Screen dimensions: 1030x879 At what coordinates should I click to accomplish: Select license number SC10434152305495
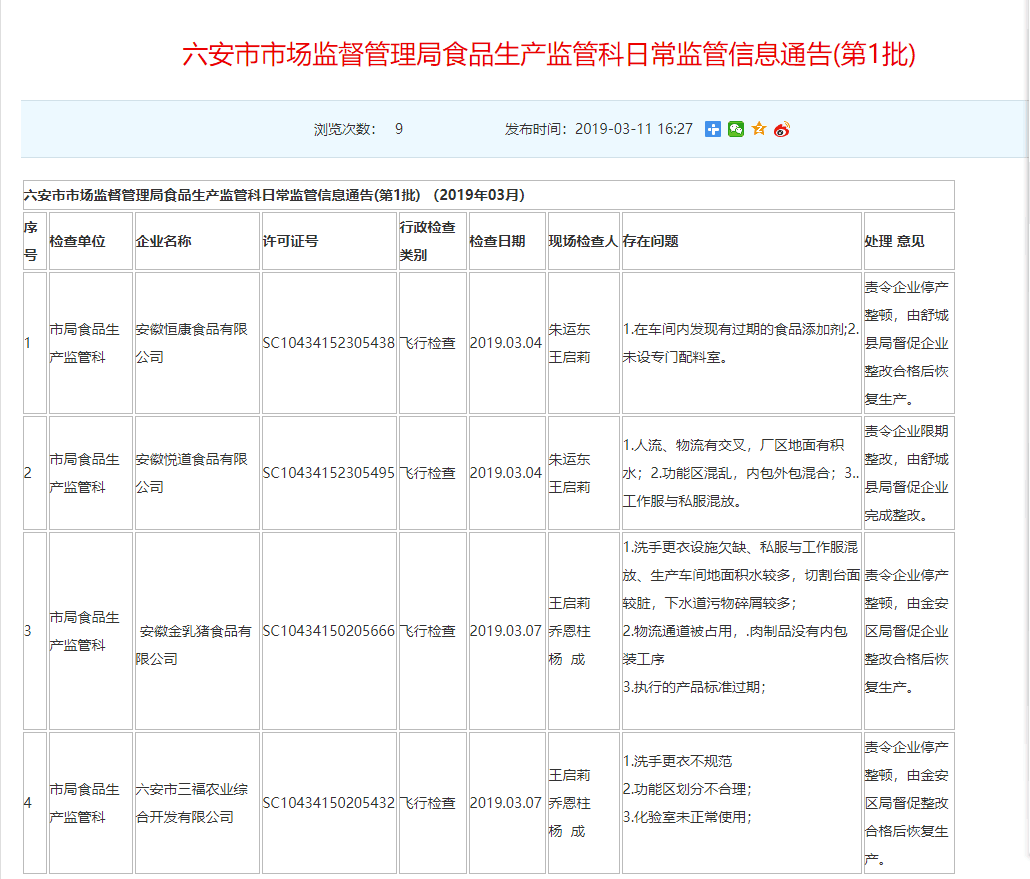point(328,473)
